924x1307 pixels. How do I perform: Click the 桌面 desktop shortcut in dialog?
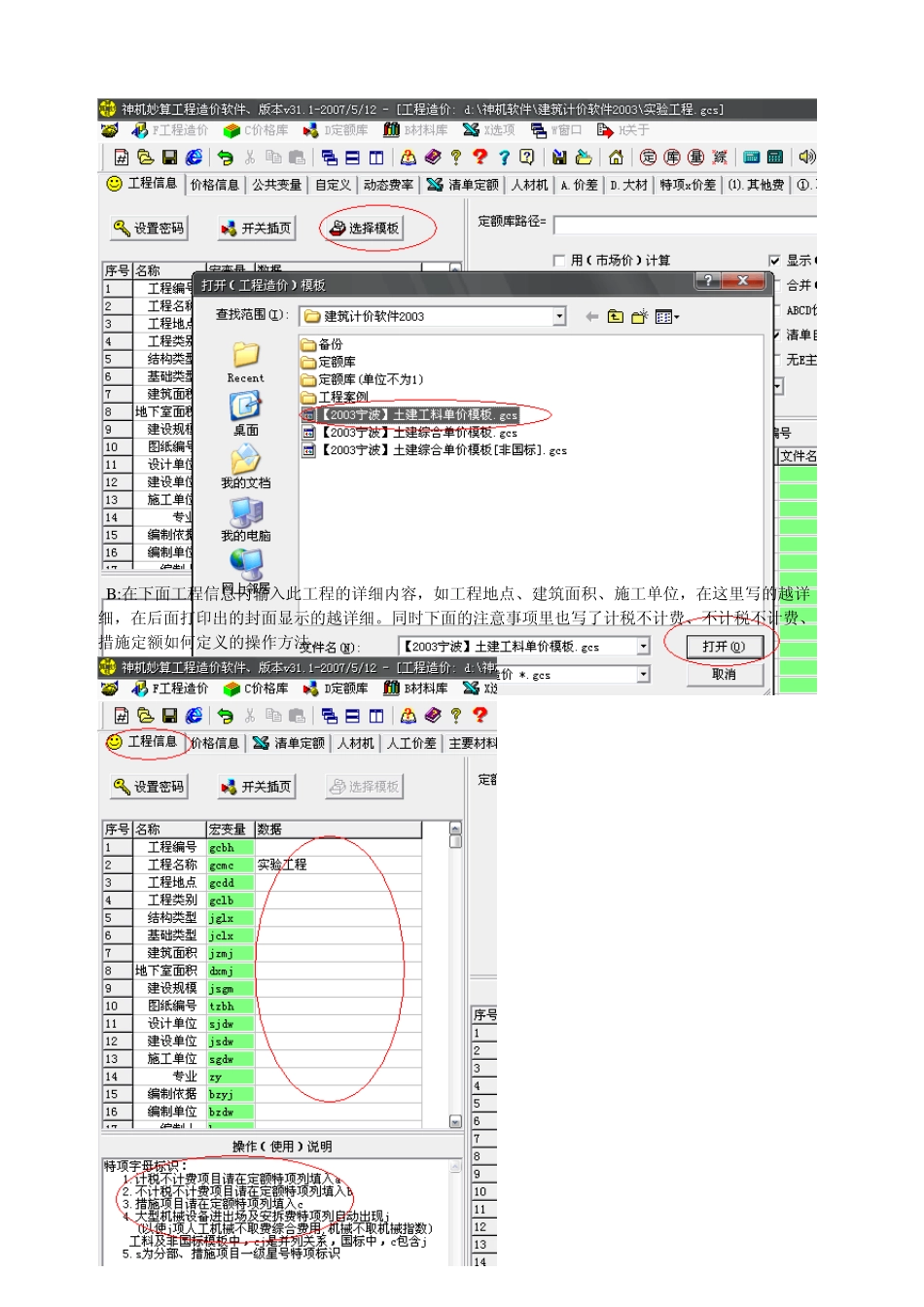click(245, 414)
